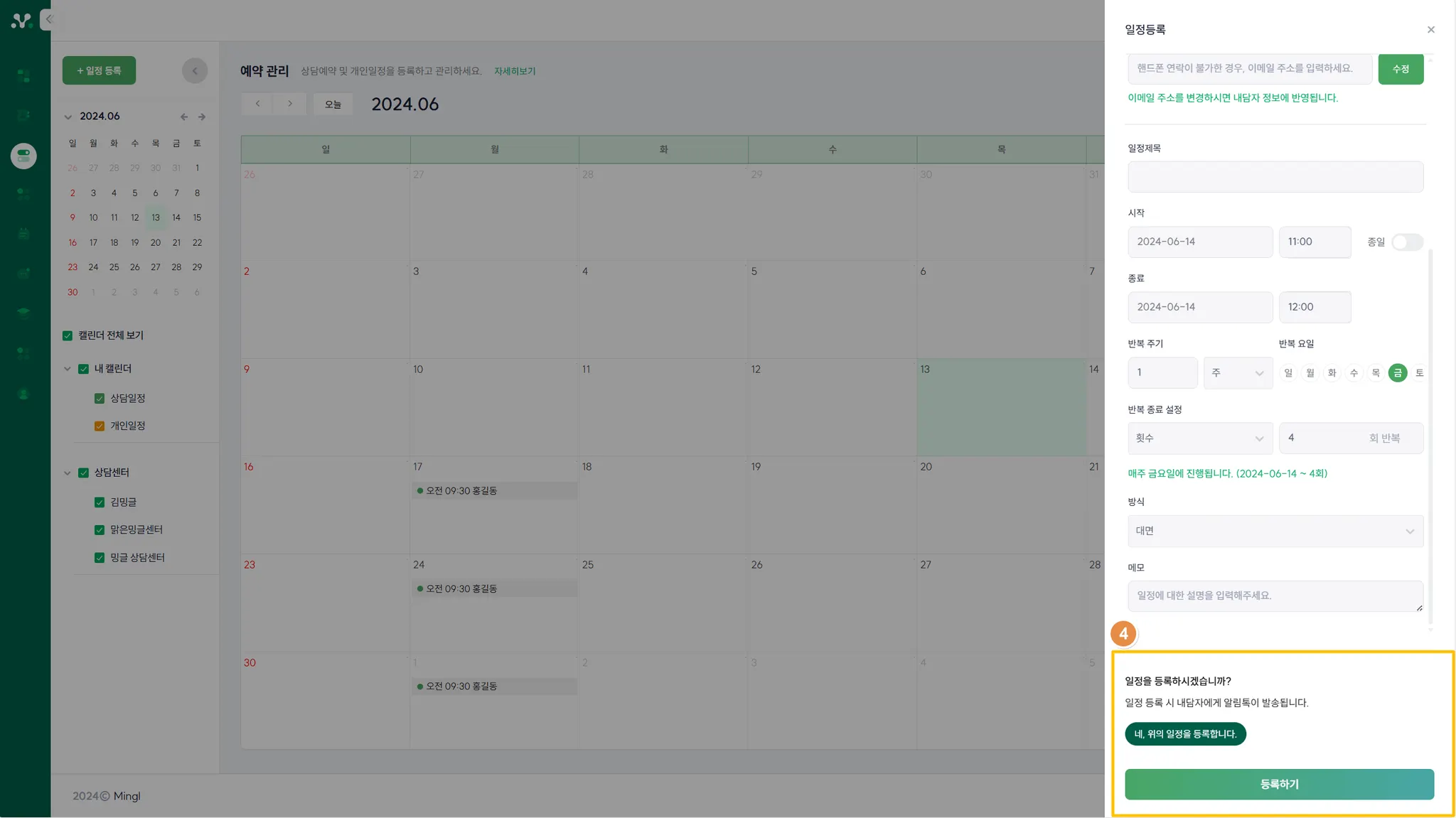Open the graduation cap sidebar icon
1456x818 pixels.
click(x=23, y=313)
